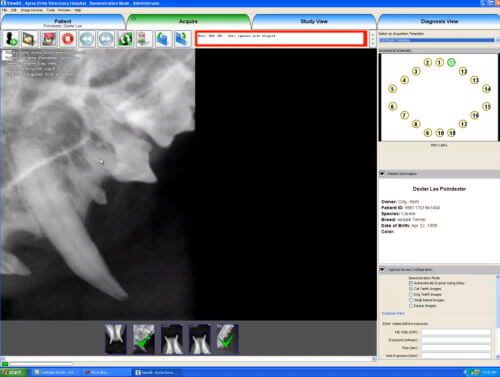Select tooth position 10 in schematic

(x=440, y=133)
